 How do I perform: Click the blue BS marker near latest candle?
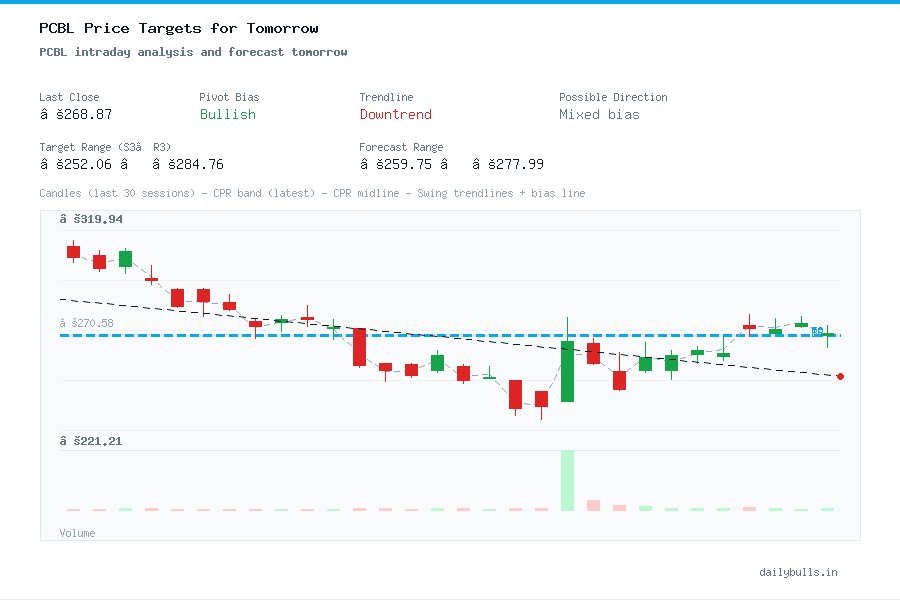(x=818, y=330)
